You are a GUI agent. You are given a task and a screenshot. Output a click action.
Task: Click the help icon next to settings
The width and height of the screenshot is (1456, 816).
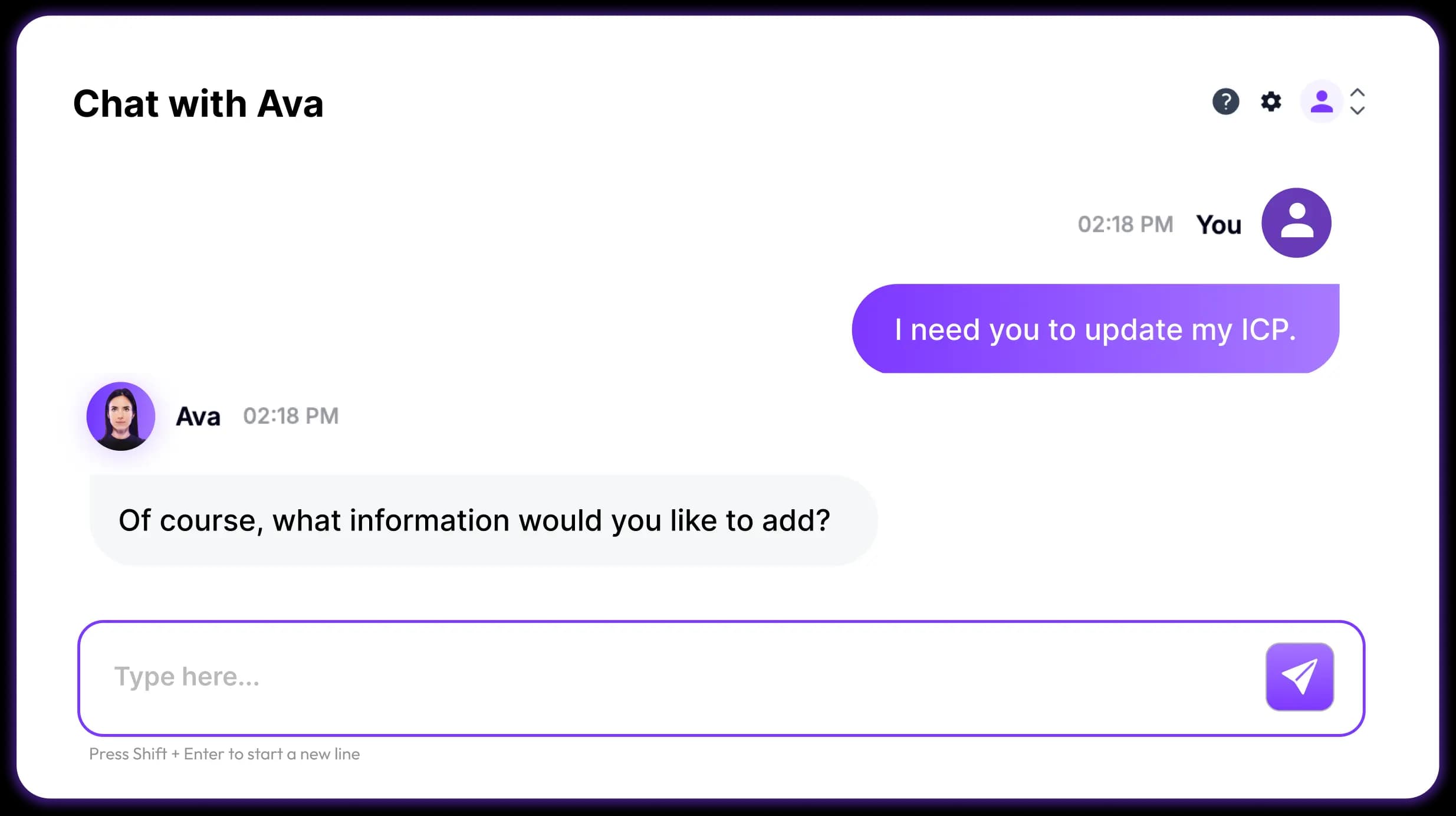[x=1225, y=102]
